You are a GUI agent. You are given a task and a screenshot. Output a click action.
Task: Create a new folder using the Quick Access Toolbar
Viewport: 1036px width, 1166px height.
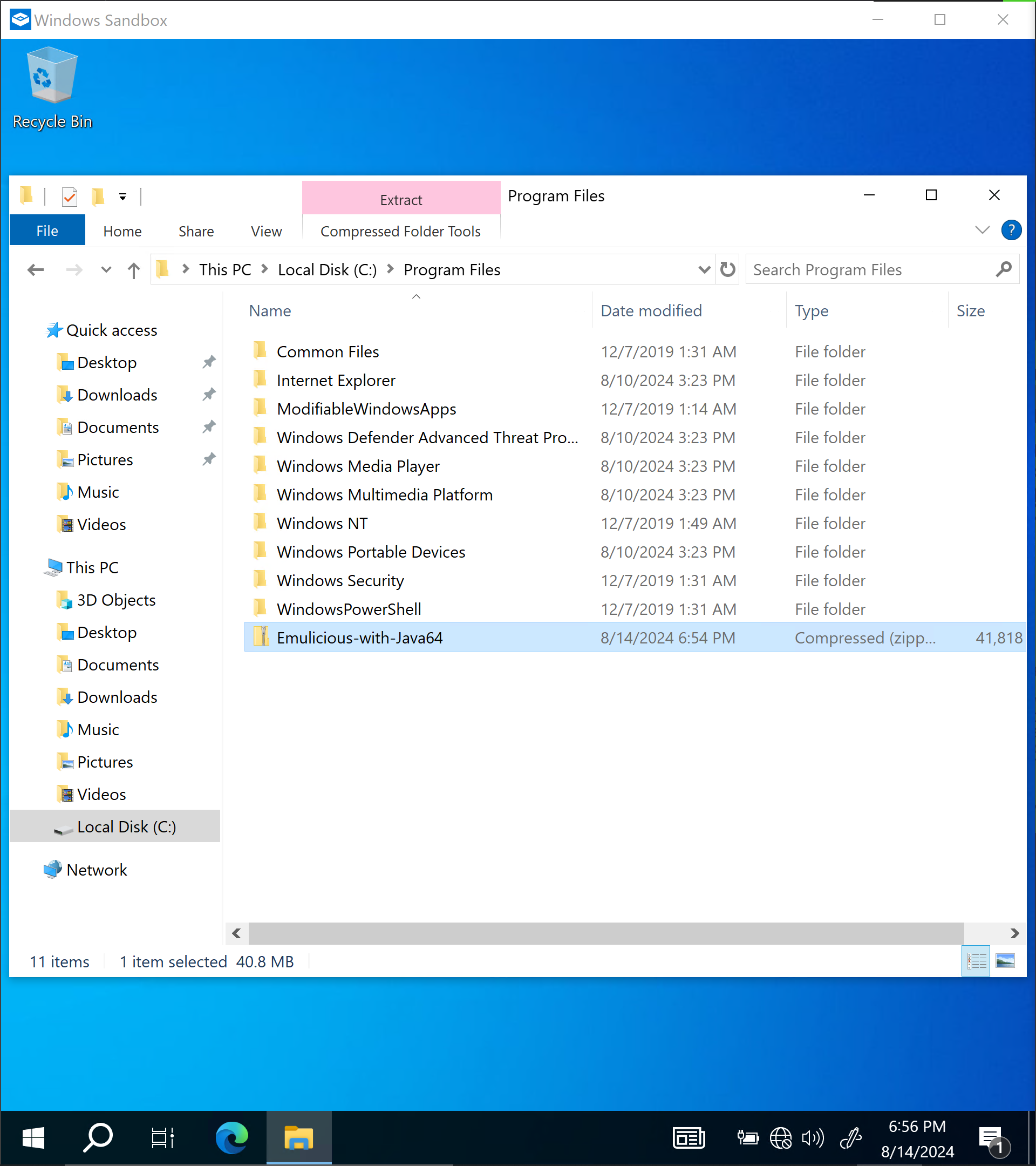97,197
